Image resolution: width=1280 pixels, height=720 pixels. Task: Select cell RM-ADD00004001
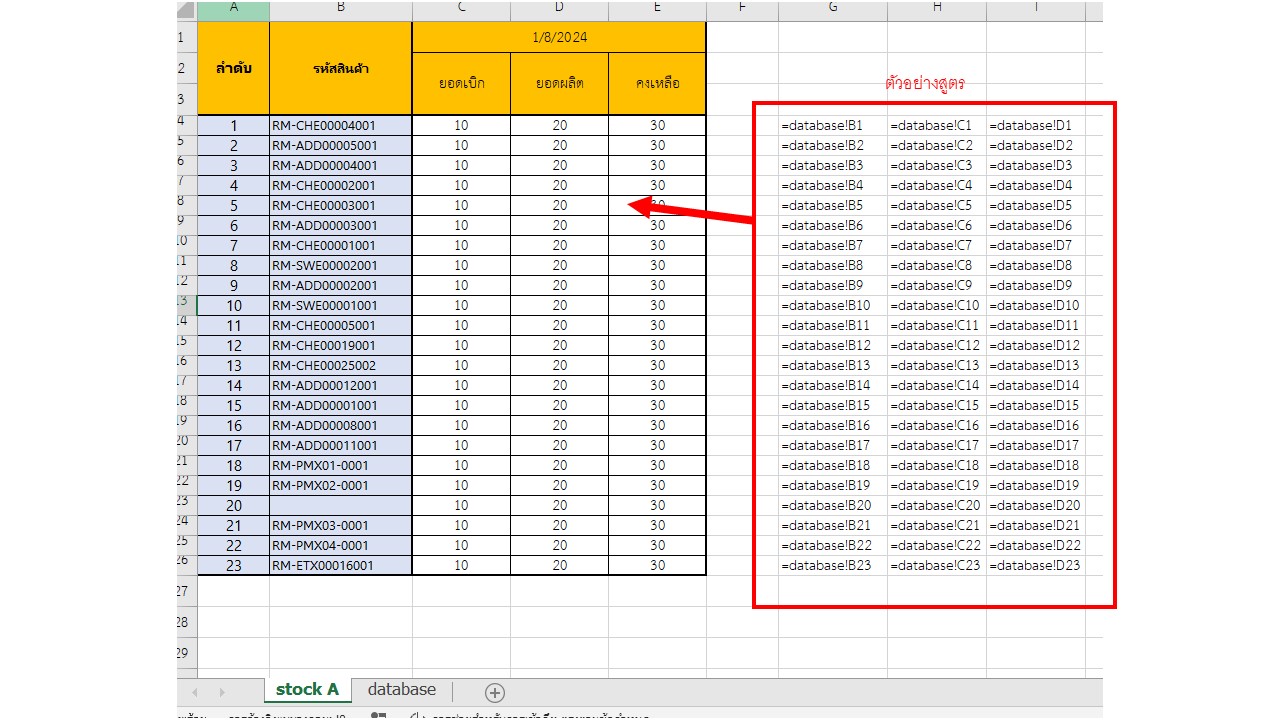pyautogui.click(x=341, y=166)
